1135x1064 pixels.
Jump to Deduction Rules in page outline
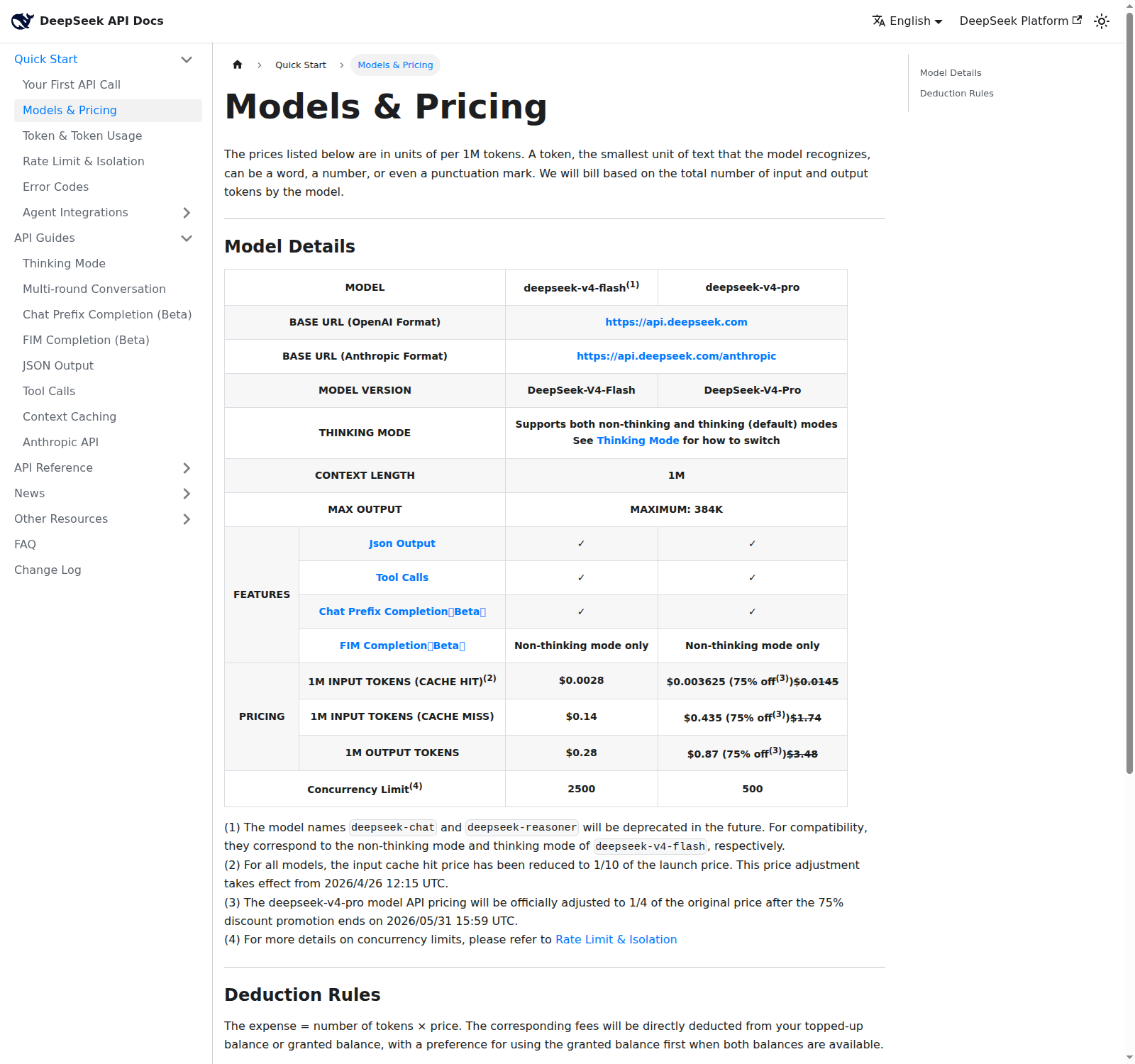click(956, 94)
